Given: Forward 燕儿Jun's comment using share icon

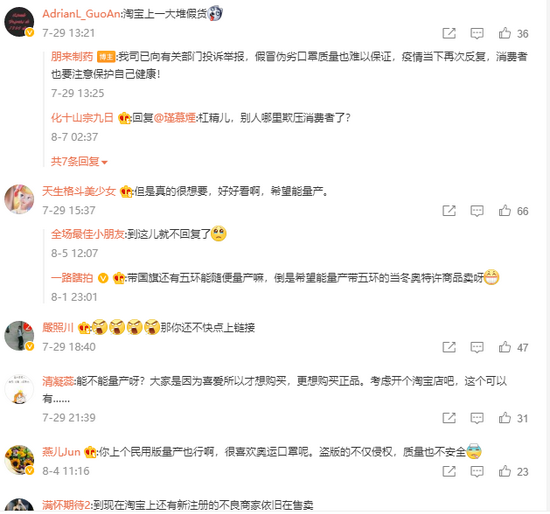Looking at the screenshot, I should 449,472.
